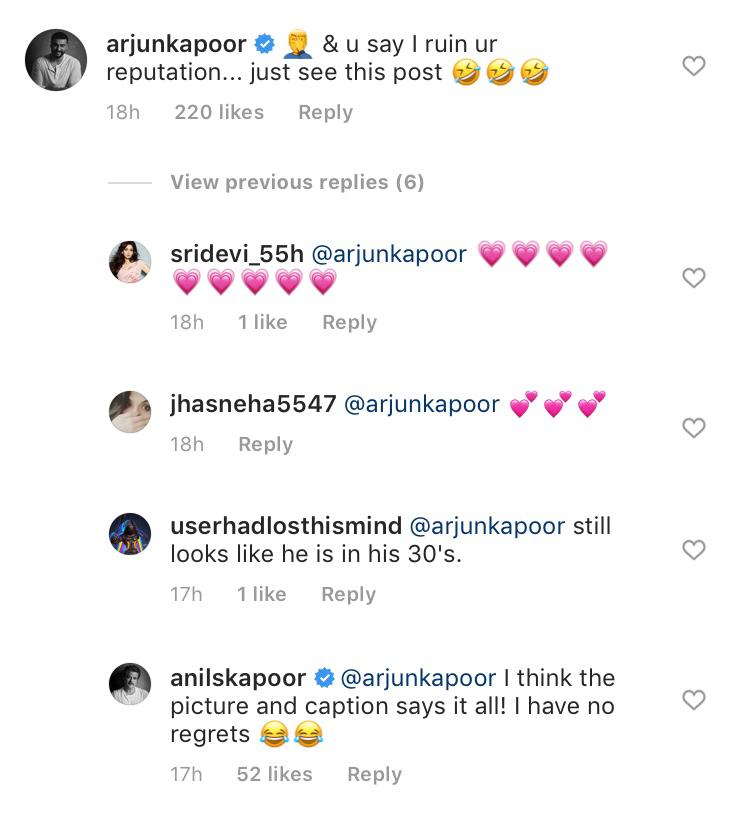
Task: Open arjunkapoor's profile picture
Action: (56, 60)
